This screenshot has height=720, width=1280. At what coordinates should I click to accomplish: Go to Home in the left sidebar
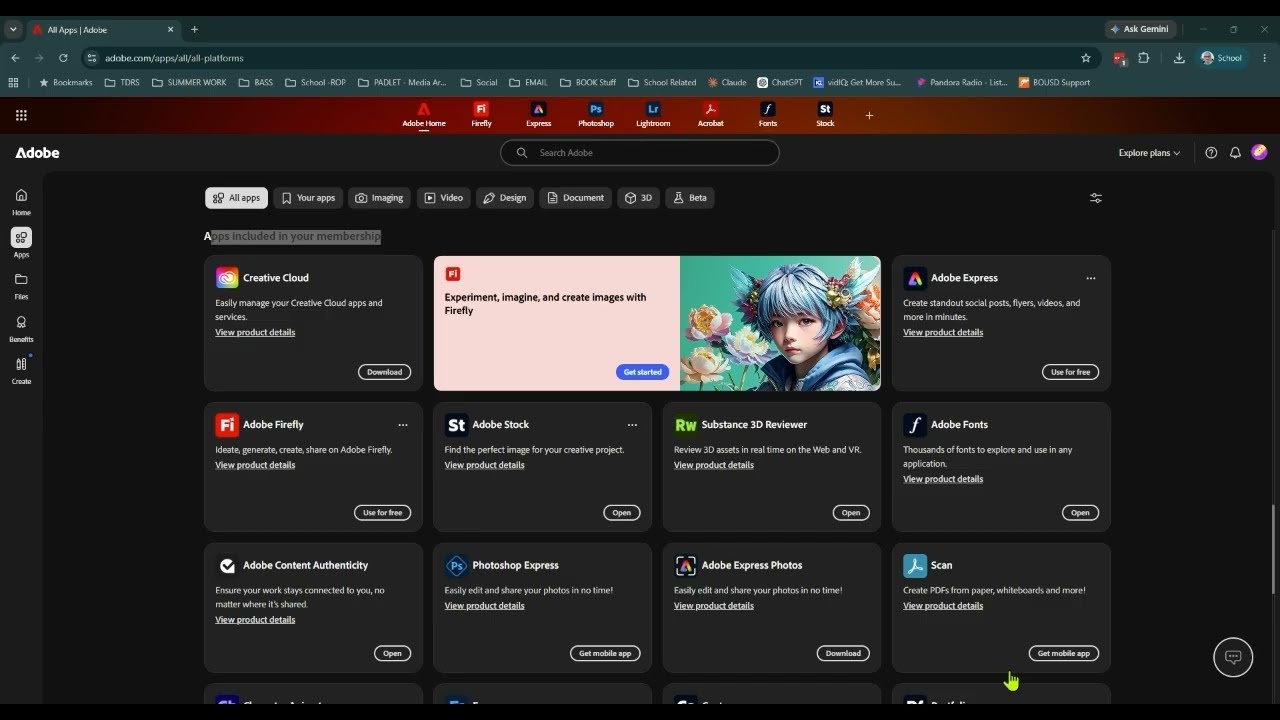[21, 201]
